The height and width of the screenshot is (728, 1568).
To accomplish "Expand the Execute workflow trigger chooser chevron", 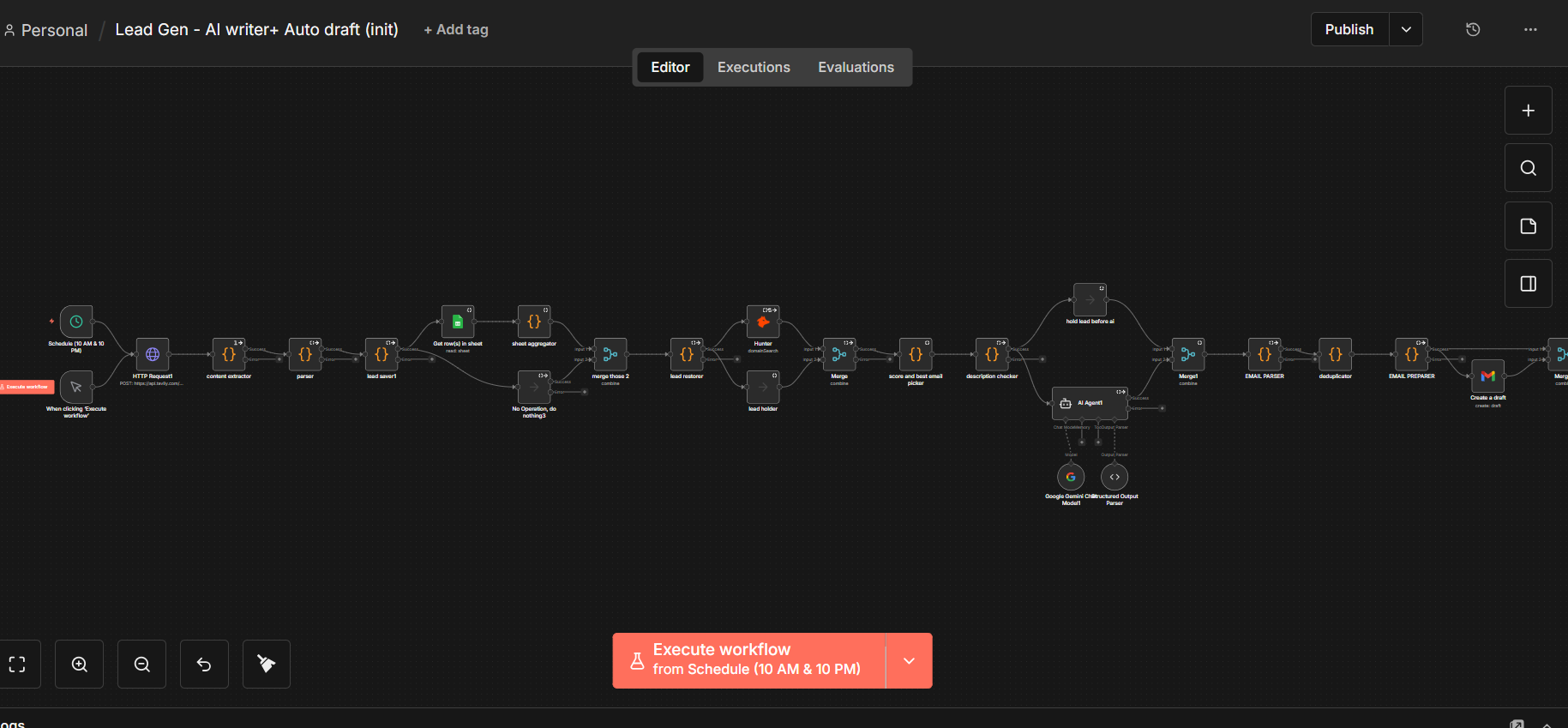I will point(909,660).
